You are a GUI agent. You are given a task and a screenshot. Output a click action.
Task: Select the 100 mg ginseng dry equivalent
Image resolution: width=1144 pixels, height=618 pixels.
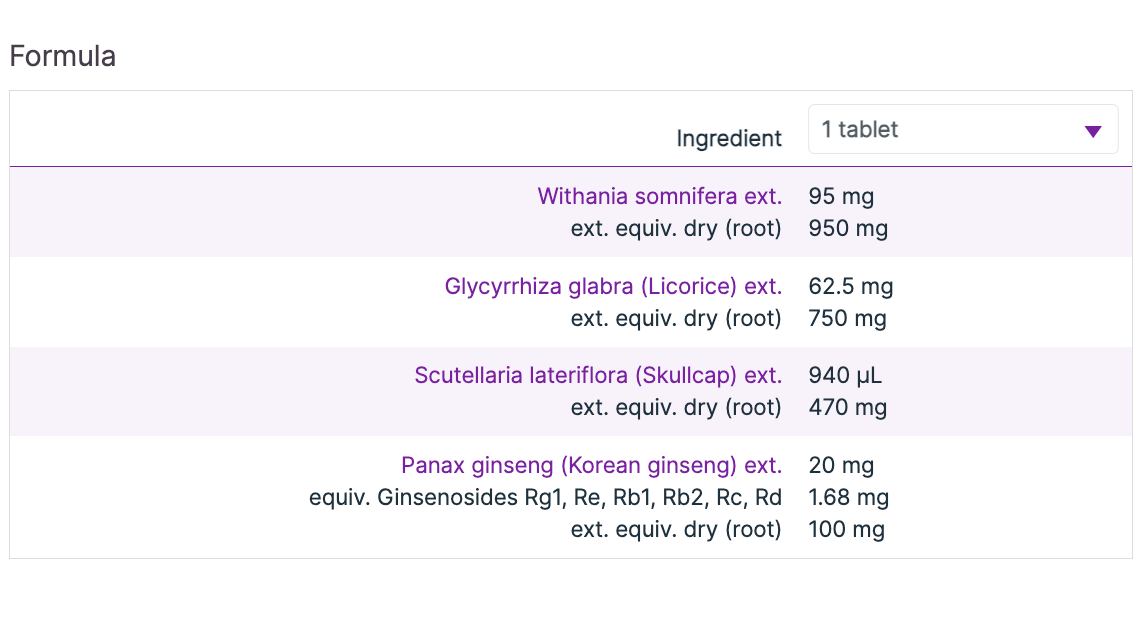pos(846,529)
